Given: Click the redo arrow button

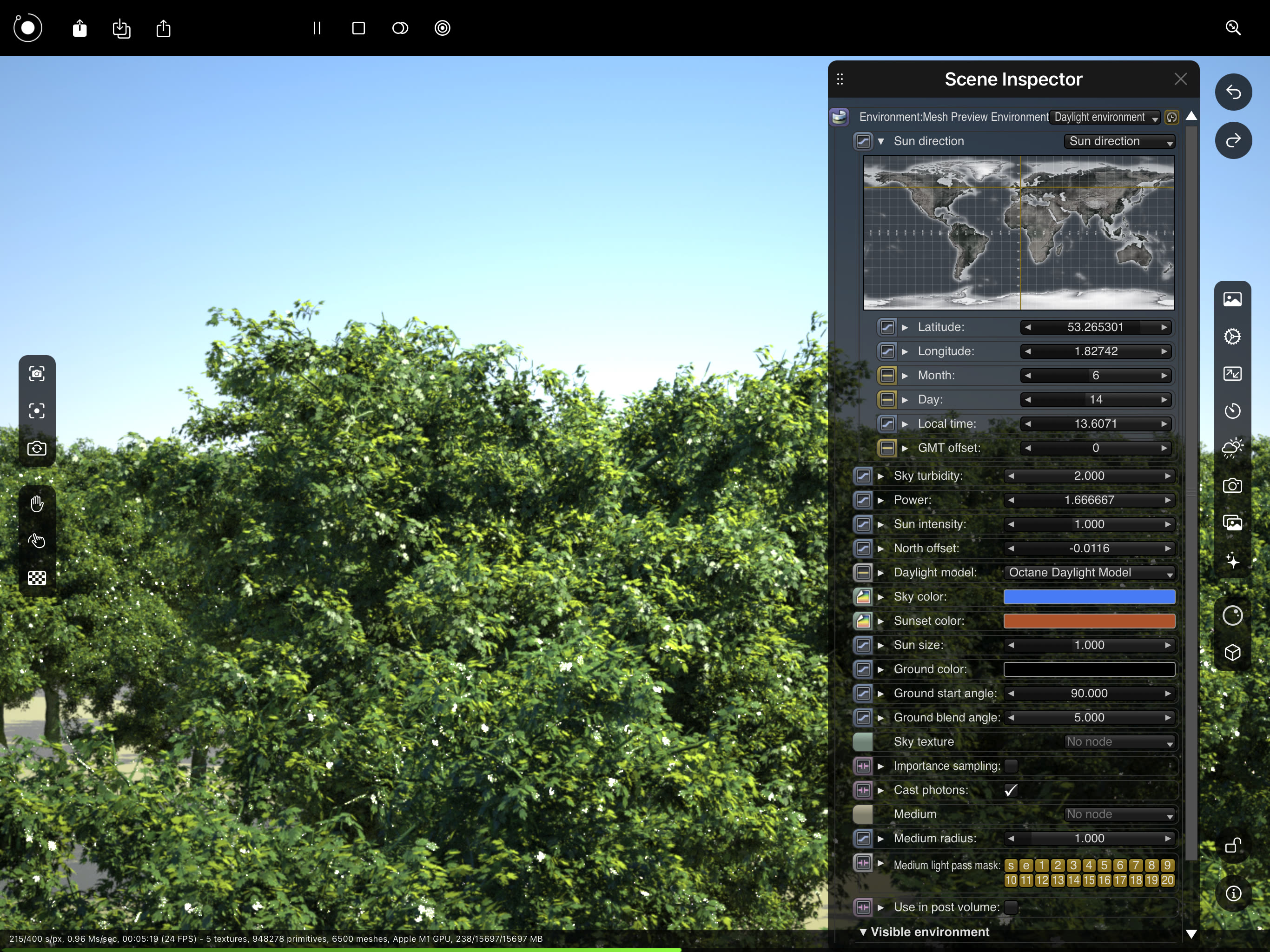Looking at the screenshot, I should coord(1233,141).
